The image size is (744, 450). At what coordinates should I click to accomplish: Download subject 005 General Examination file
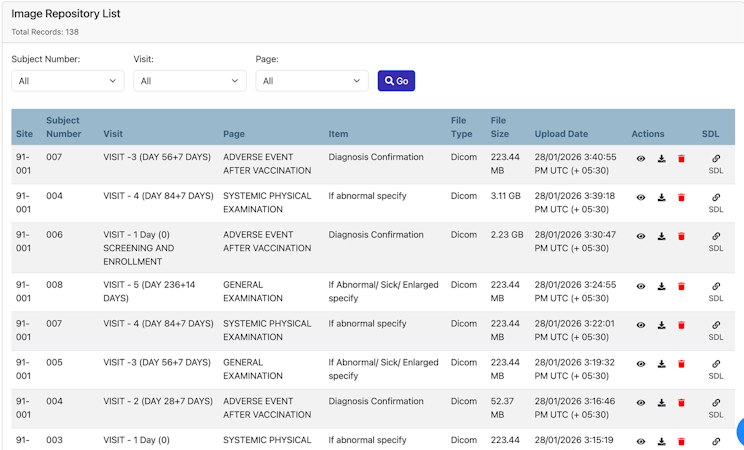(661, 364)
